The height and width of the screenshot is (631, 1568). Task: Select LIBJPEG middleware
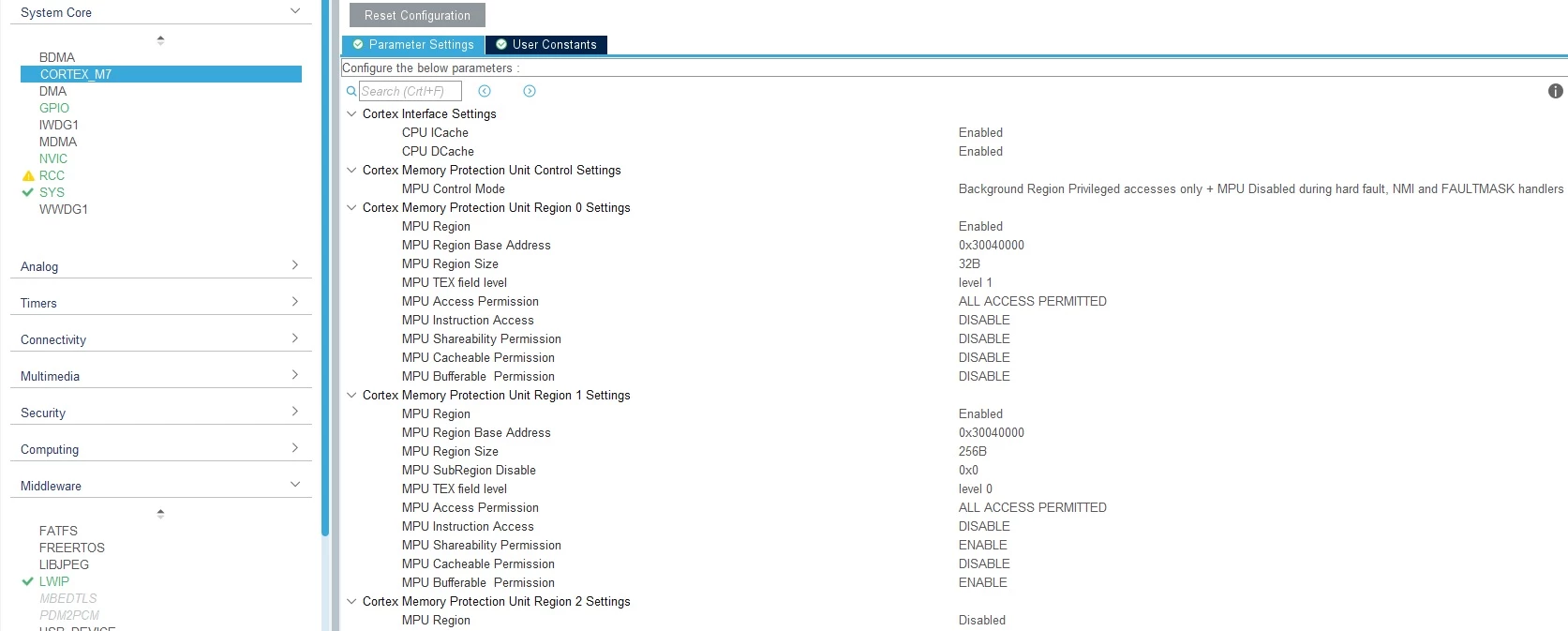point(64,564)
